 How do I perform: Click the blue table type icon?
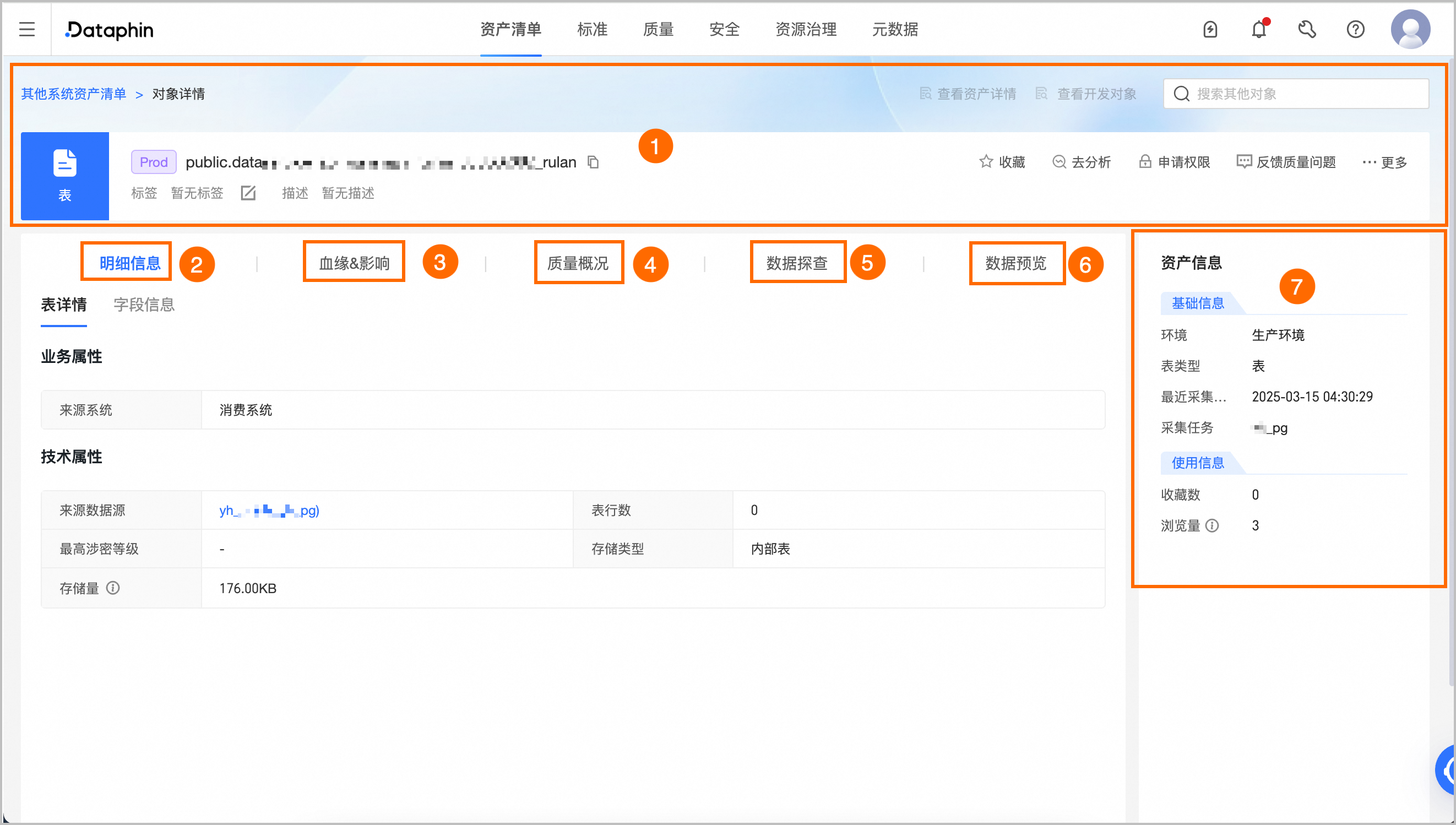pos(64,176)
